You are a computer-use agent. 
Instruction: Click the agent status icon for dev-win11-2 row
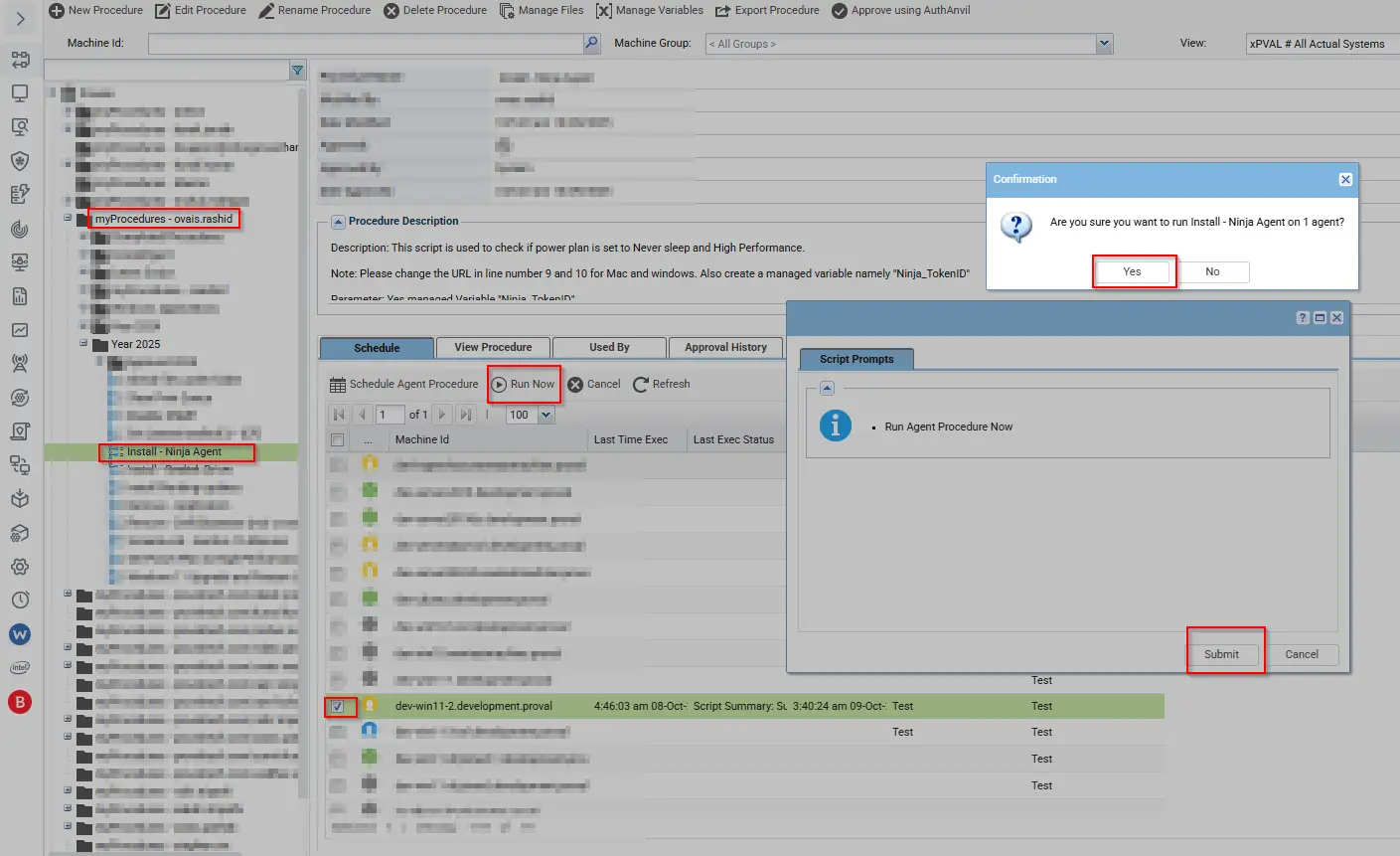tap(370, 705)
